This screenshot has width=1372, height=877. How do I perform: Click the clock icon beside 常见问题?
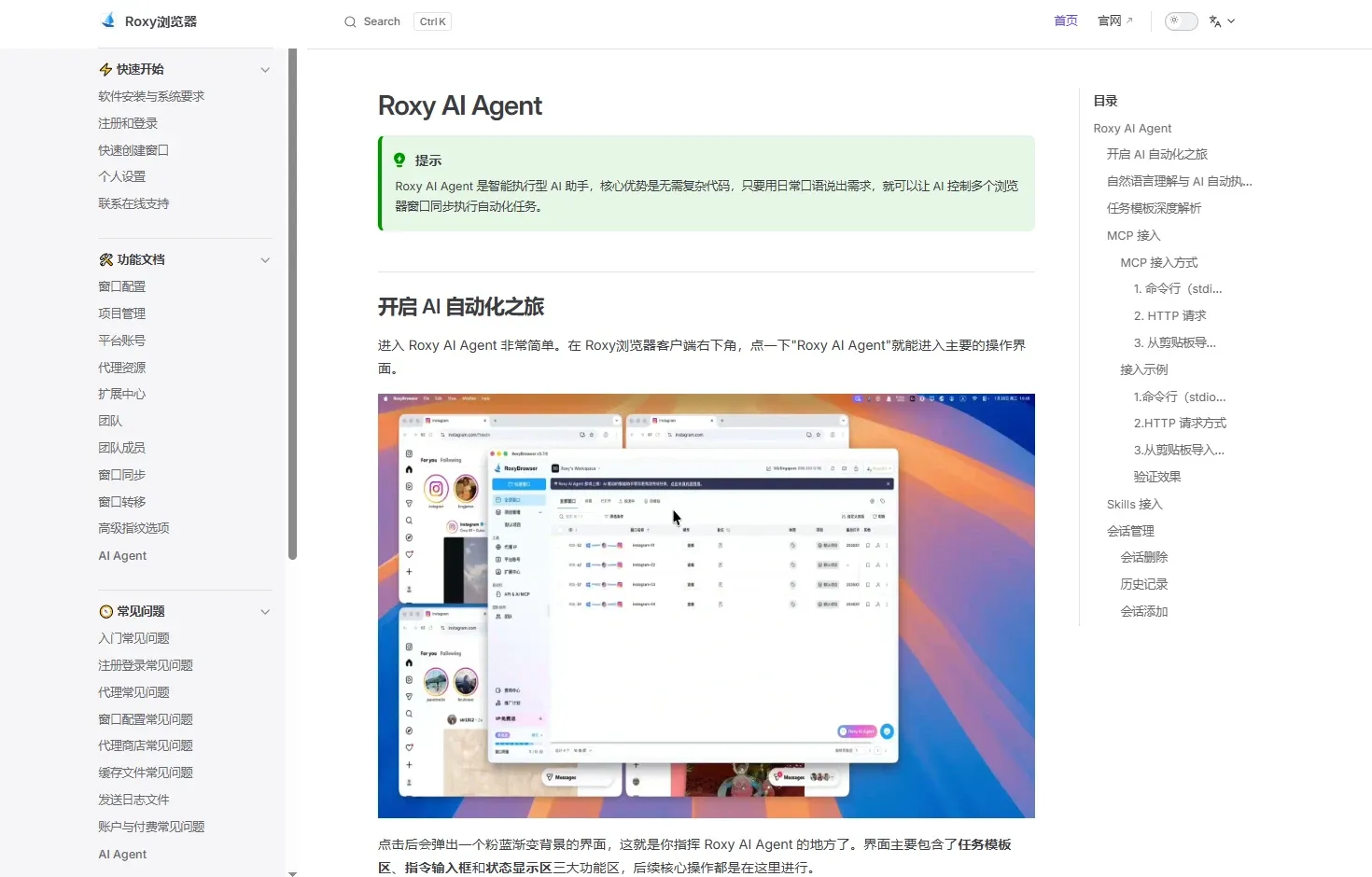(x=105, y=611)
